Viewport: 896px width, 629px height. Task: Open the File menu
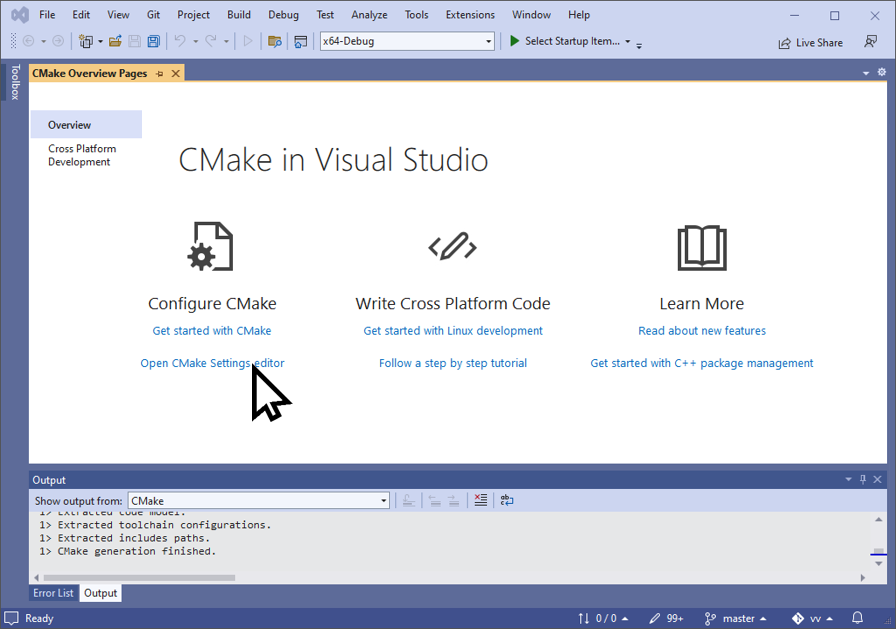[x=47, y=15]
